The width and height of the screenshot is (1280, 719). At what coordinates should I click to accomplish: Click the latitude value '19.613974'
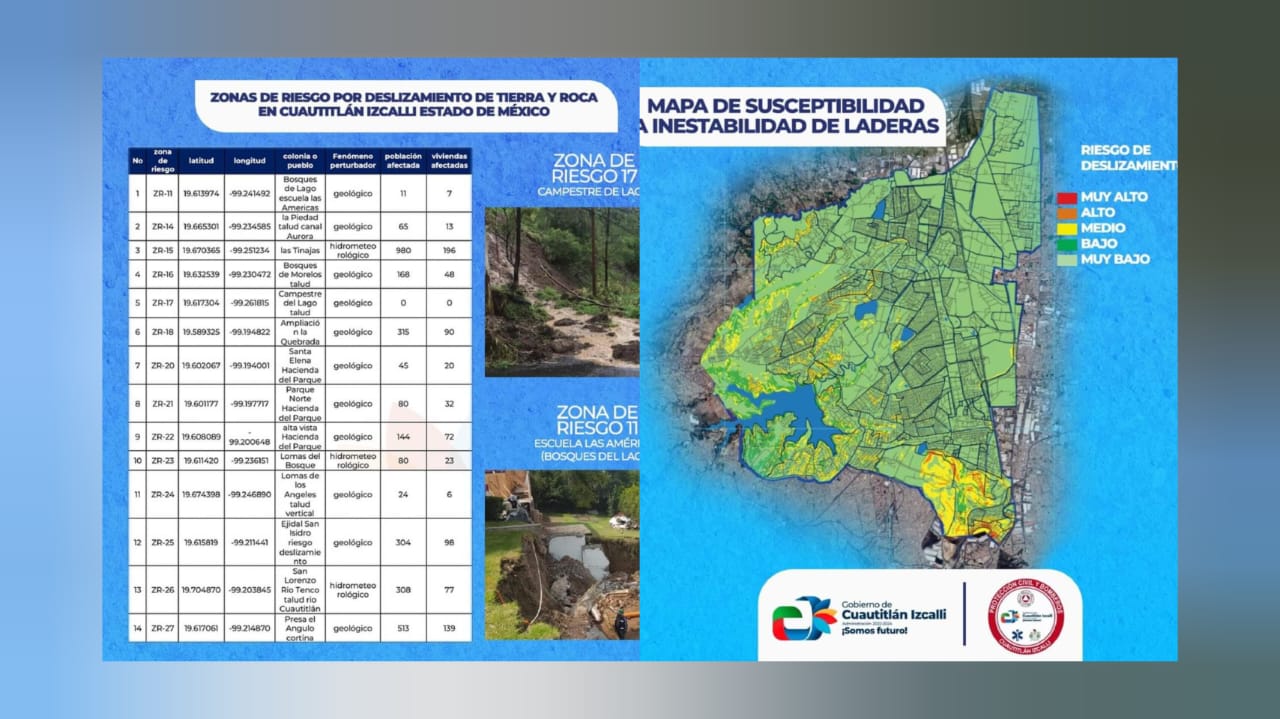201,193
